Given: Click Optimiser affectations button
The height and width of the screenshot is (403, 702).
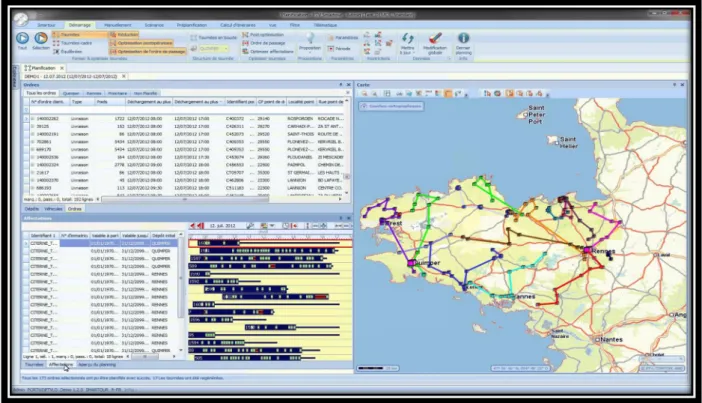Looking at the screenshot, I should (268, 51).
